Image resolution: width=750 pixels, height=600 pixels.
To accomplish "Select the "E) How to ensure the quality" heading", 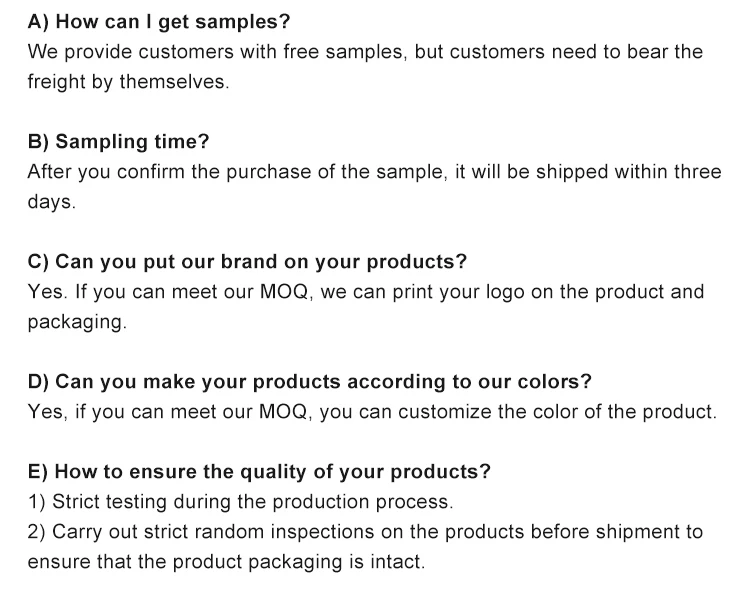I will (x=259, y=472).
